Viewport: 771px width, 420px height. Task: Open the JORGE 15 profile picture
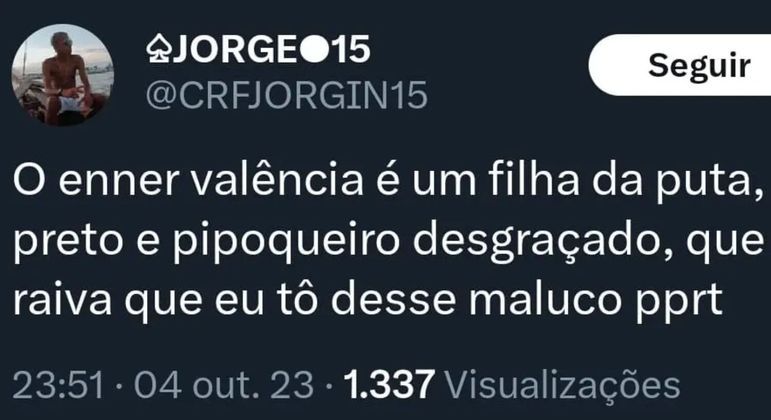tap(63, 75)
